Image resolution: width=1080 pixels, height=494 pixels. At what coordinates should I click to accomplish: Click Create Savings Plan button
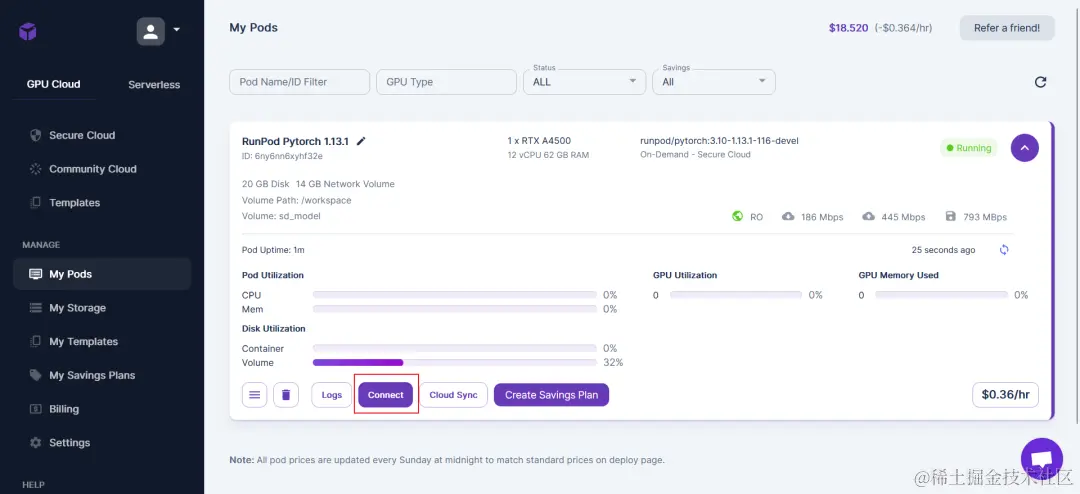point(551,395)
